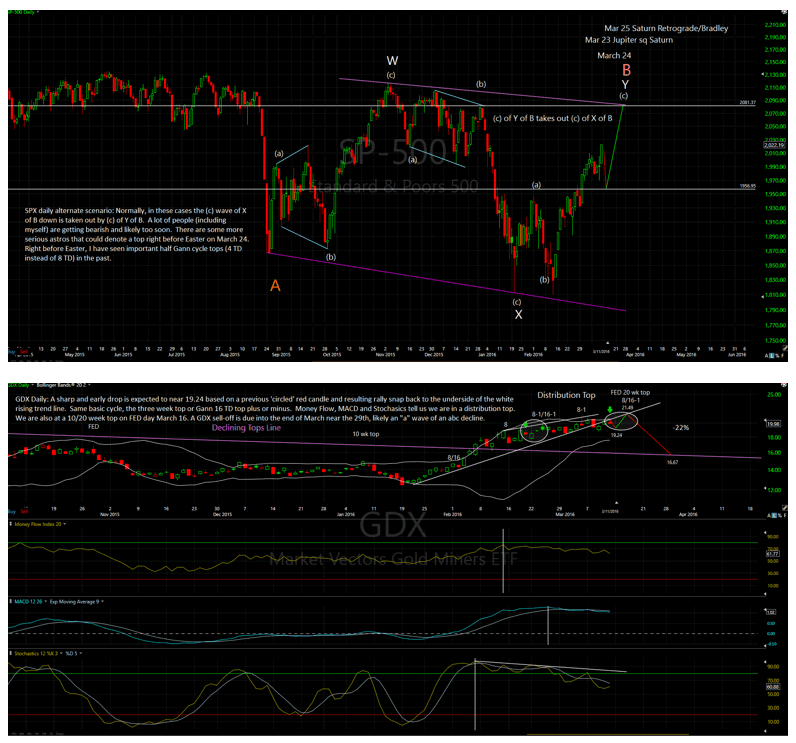The image size is (796, 743).
Task: Select the 'Declining Tops Line' label
Action: (246, 428)
